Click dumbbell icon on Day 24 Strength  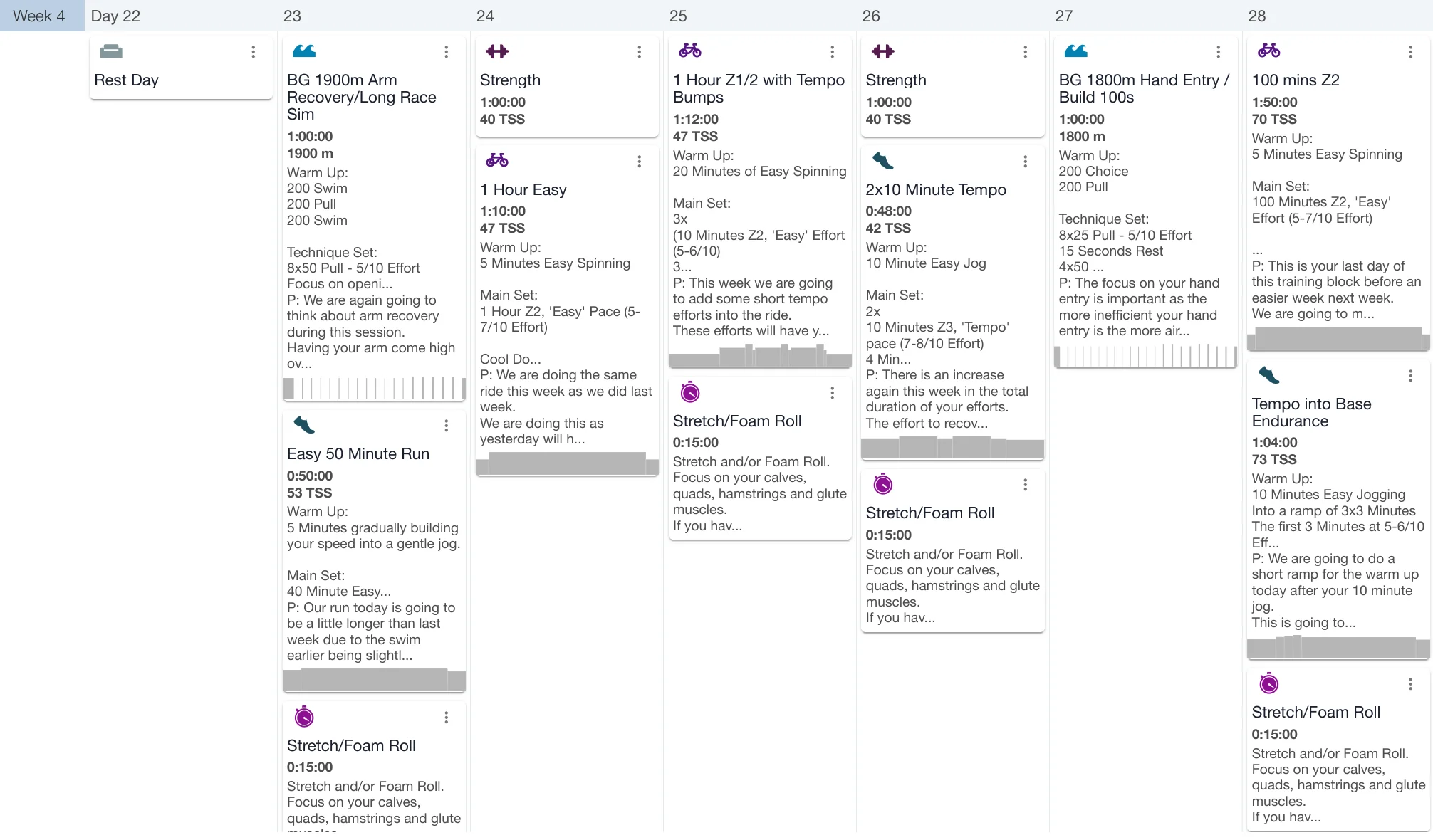pyautogui.click(x=497, y=51)
